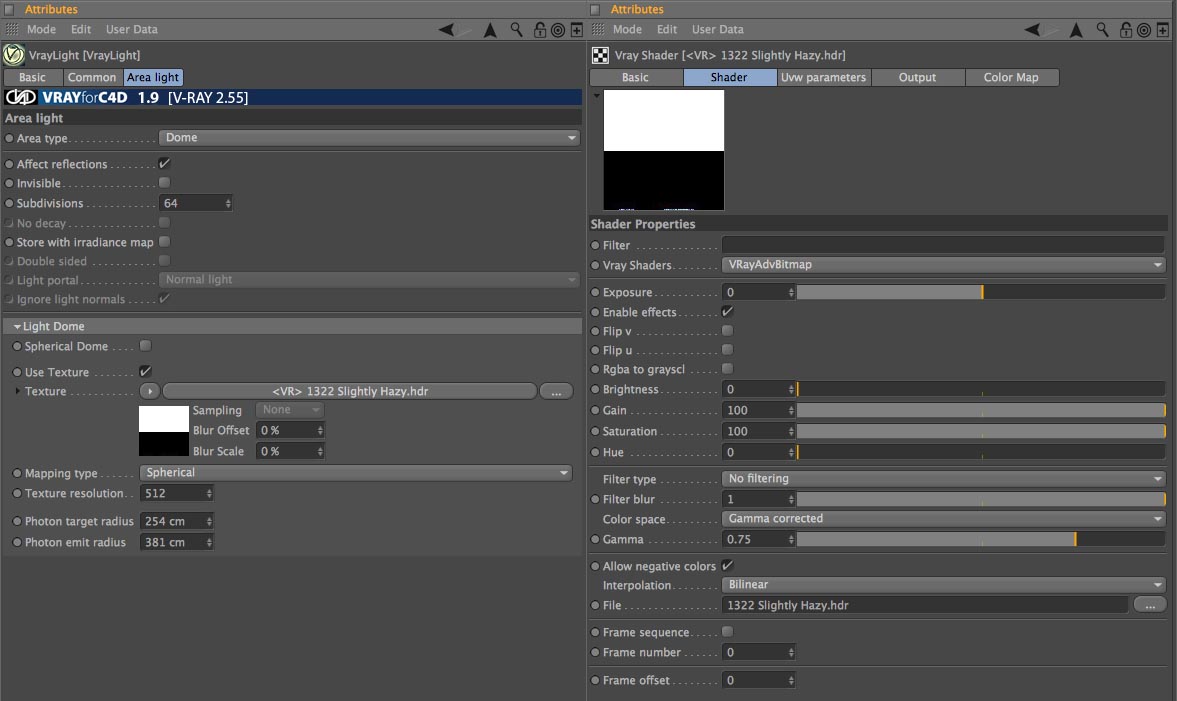Click the large shader preview thumbnail
Screen dimensions: 1177x701
(664, 150)
